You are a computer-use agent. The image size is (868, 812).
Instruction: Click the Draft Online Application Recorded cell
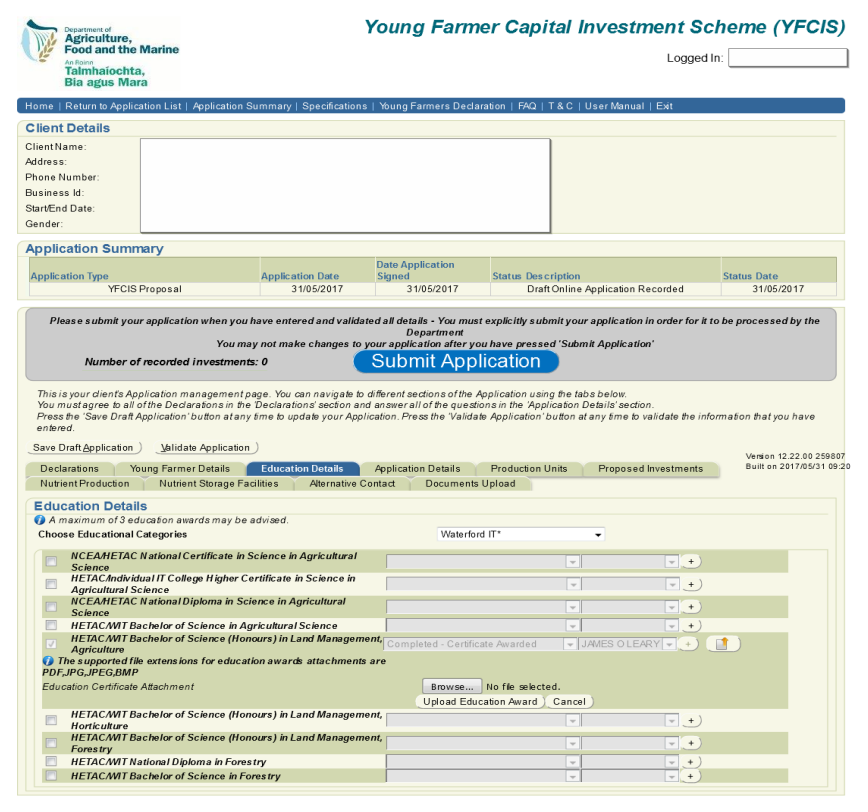click(605, 289)
